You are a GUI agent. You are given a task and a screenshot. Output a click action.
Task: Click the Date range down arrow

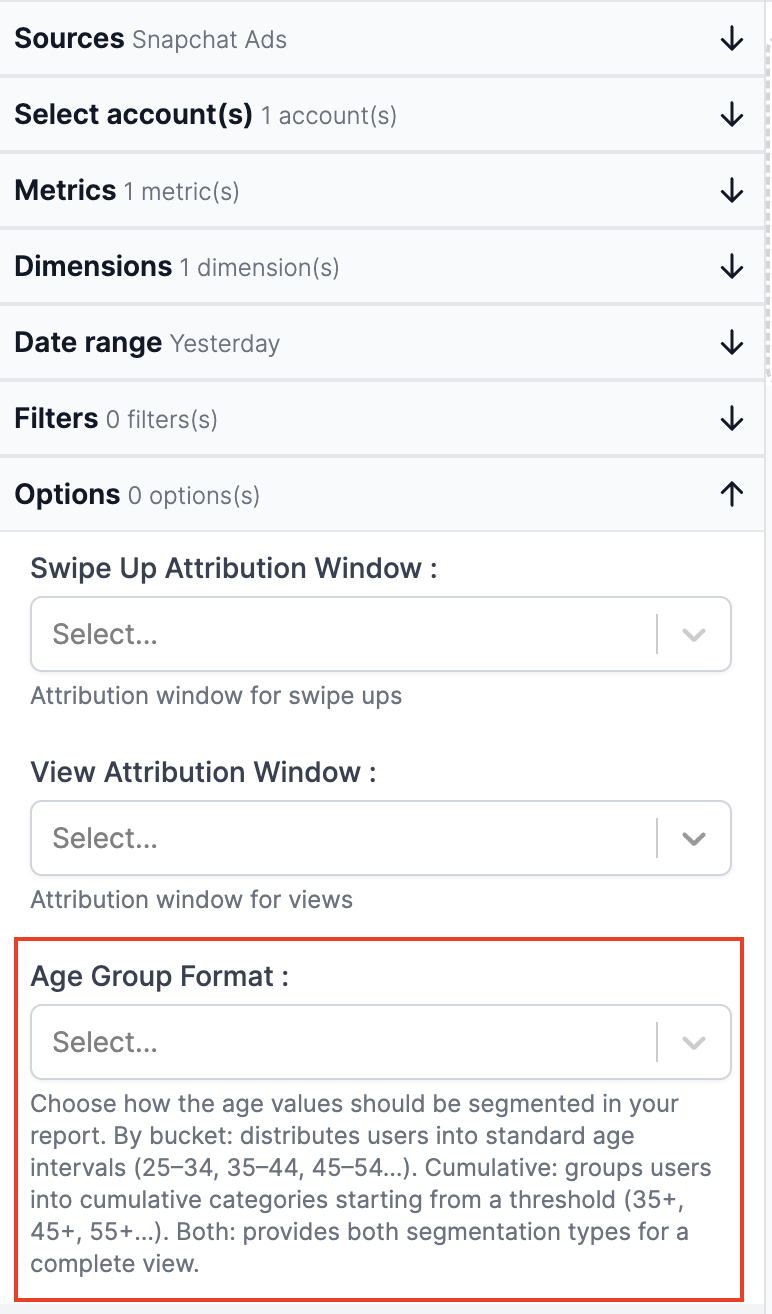tap(732, 342)
